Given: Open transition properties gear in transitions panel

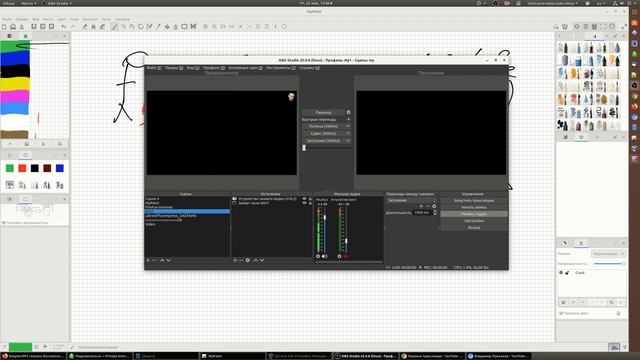Looking at the screenshot, I should coord(434,207).
